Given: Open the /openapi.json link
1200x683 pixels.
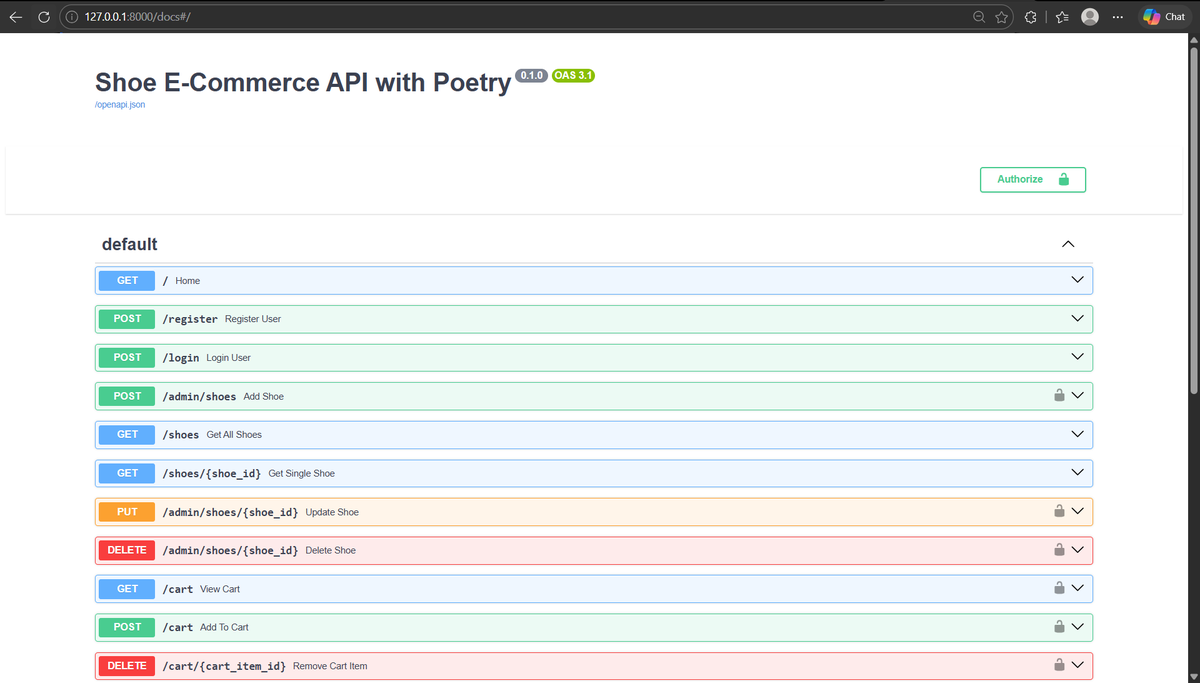Looking at the screenshot, I should pos(119,105).
